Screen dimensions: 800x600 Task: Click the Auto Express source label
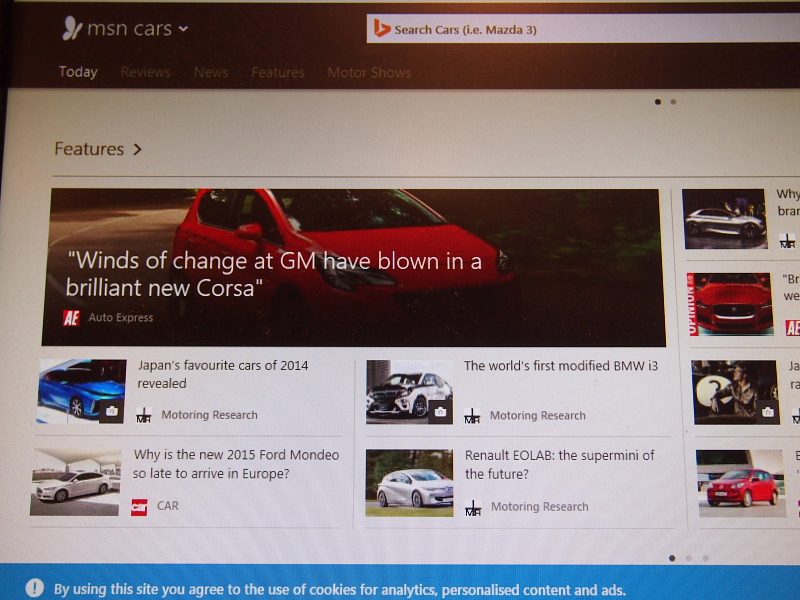pyautogui.click(x=121, y=317)
